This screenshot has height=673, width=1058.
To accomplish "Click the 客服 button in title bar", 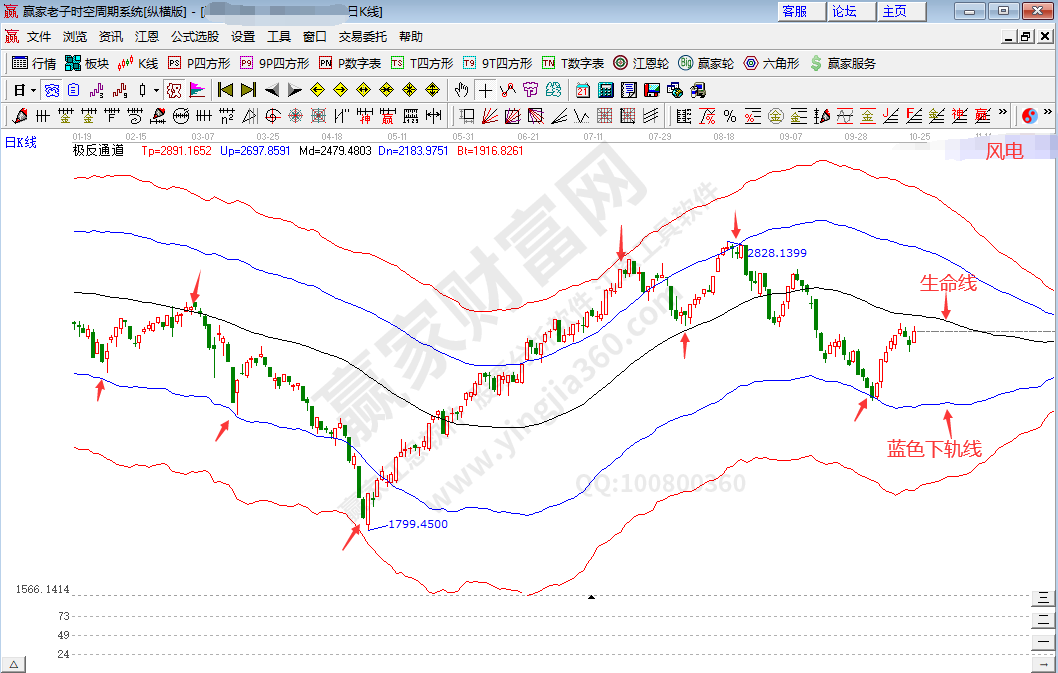I will click(795, 11).
